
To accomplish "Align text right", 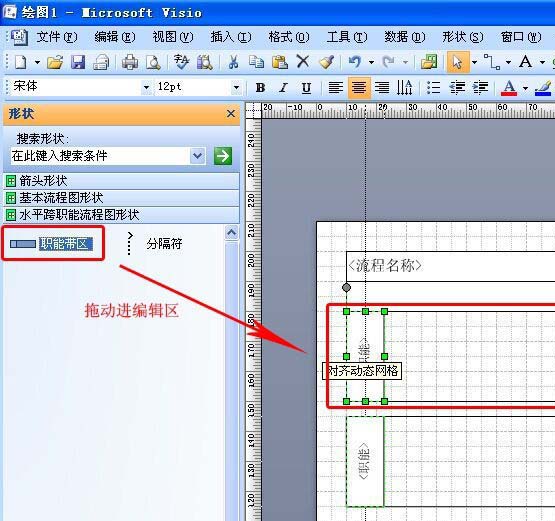I will click(x=382, y=87).
